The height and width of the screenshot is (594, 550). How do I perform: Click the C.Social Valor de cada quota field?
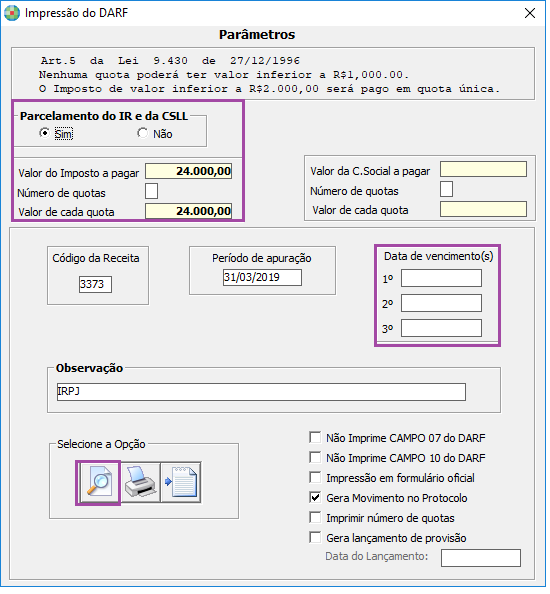pyautogui.click(x=483, y=209)
